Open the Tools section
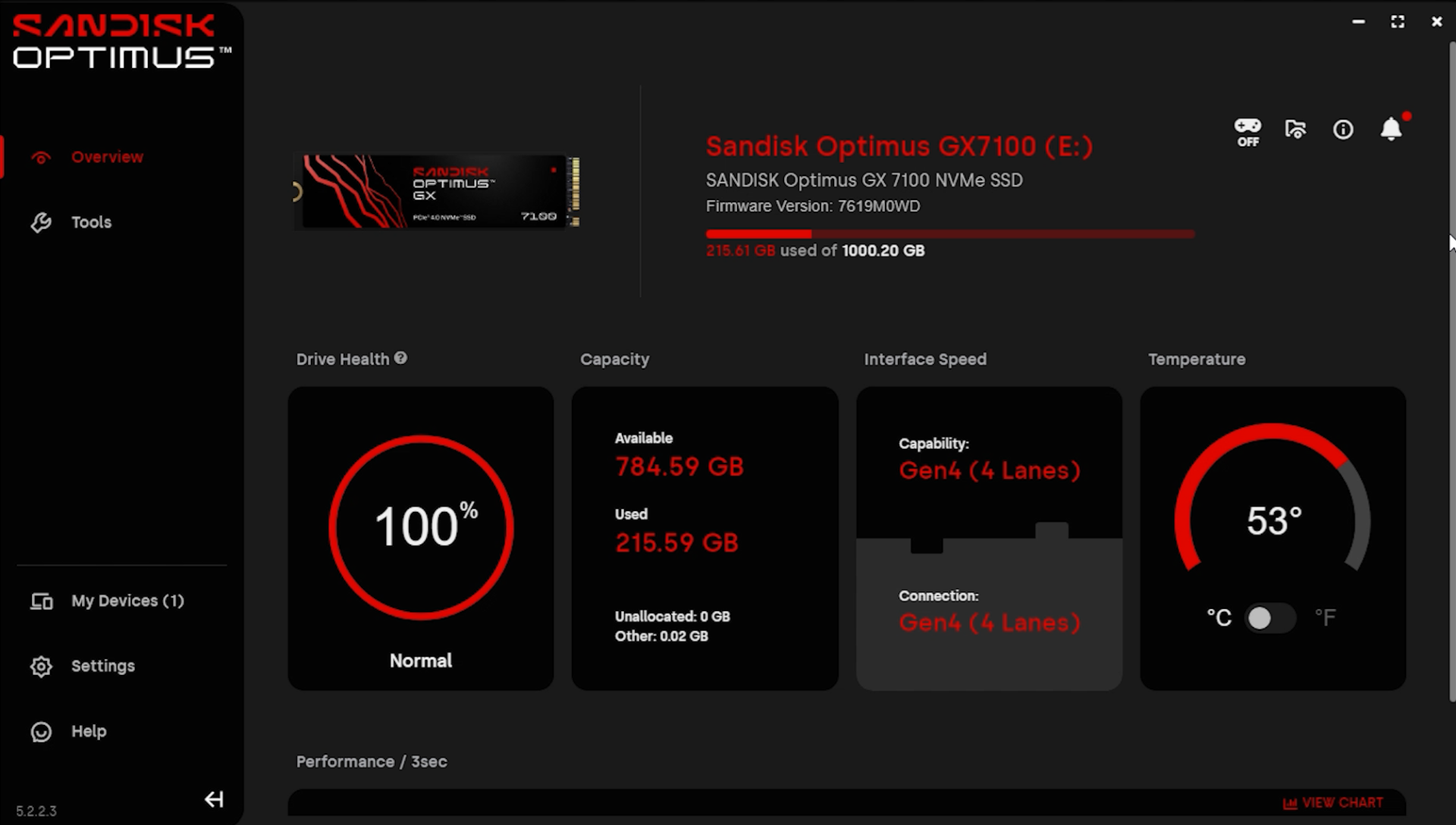 (x=91, y=222)
